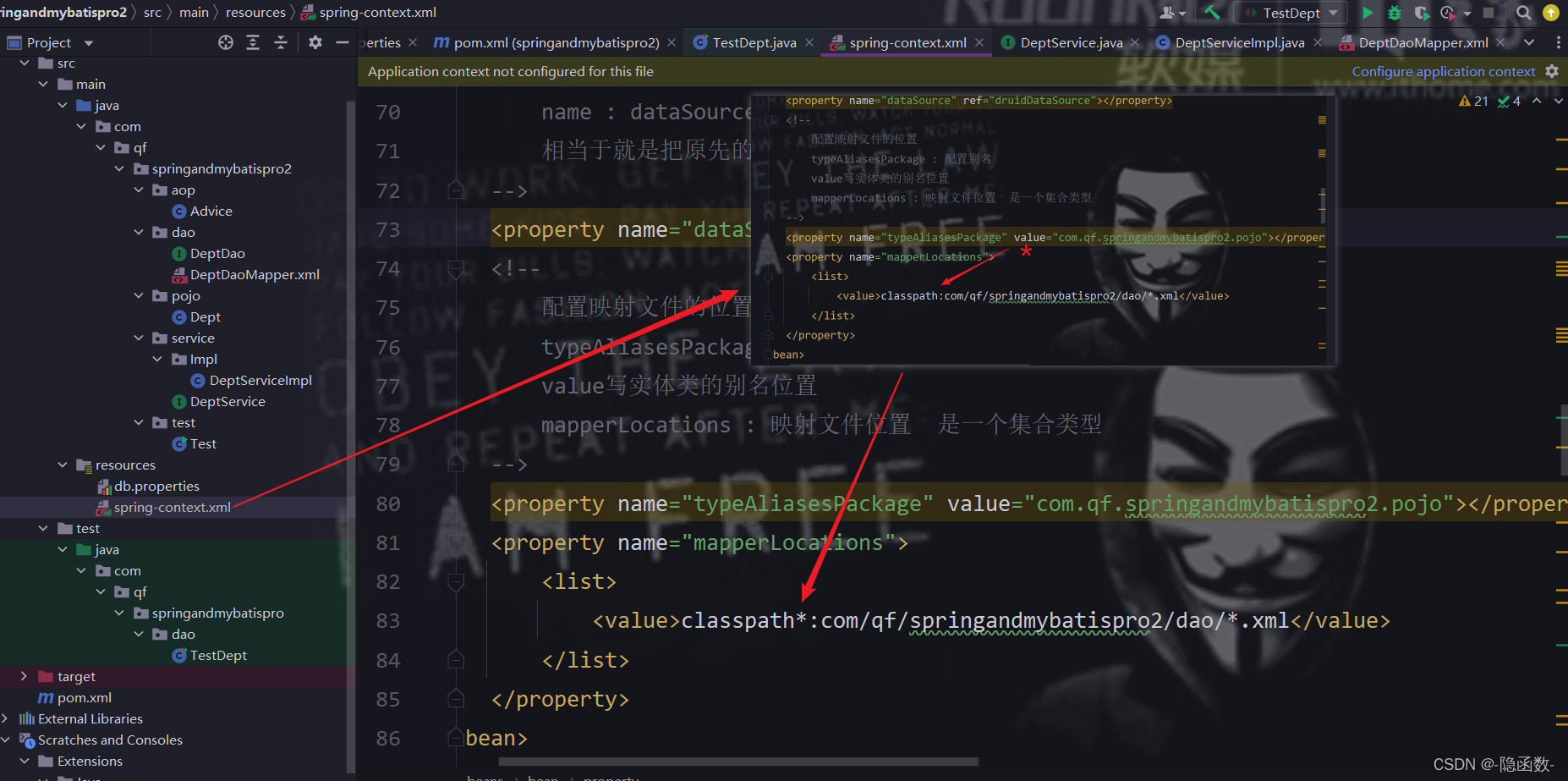The height and width of the screenshot is (781, 1568).
Task: Collapse the aop package node
Action: [139, 190]
